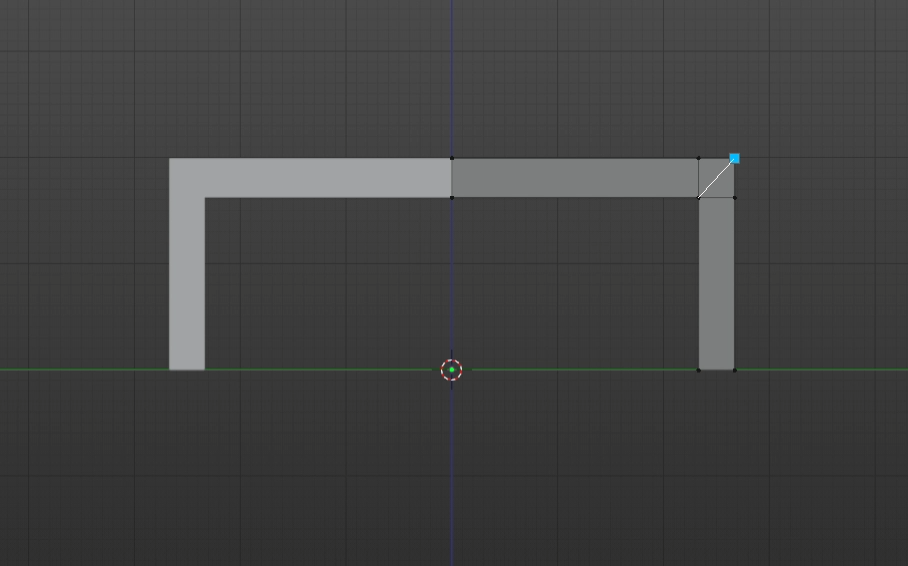Select the dark right vertical leg face
Image resolution: width=908 pixels, height=566 pixels.
tap(716, 285)
